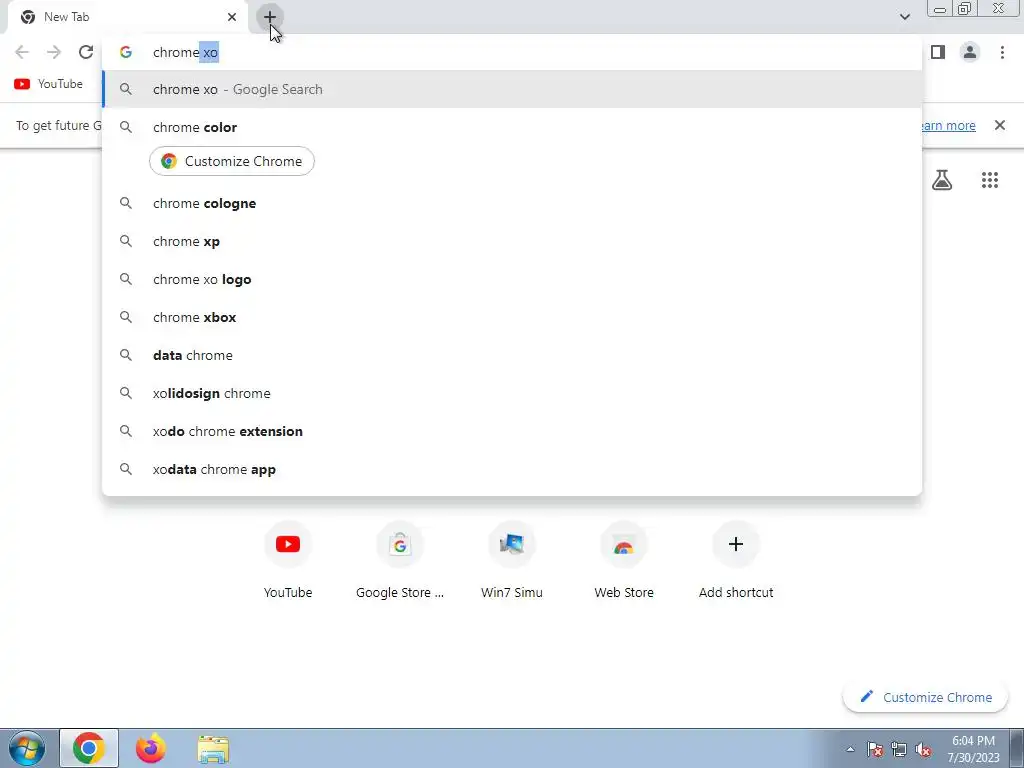Reload the current page
1024x768 pixels.
click(x=86, y=52)
